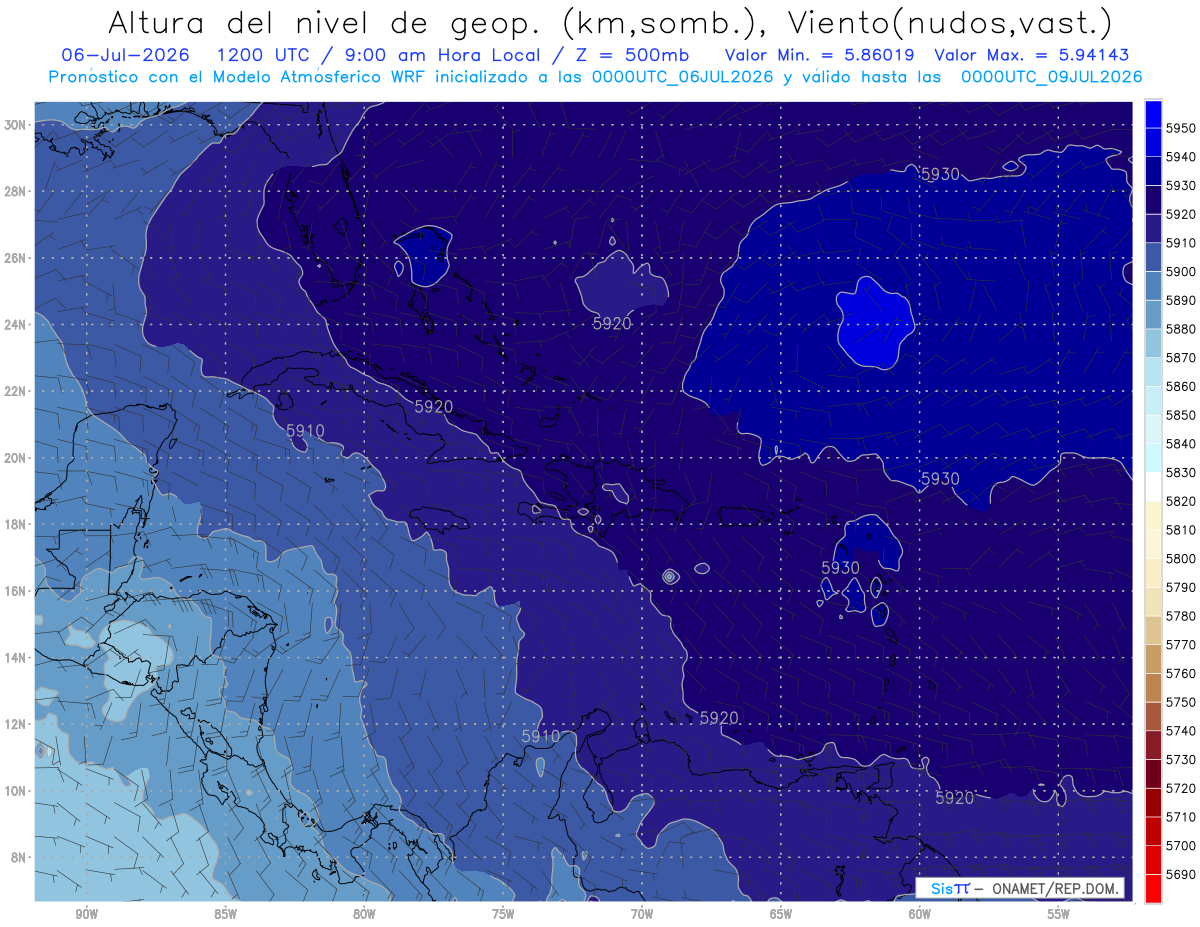Select valid-until time '0000UTC_09JUL2026'
The height and width of the screenshot is (927, 1200).
[1051, 76]
